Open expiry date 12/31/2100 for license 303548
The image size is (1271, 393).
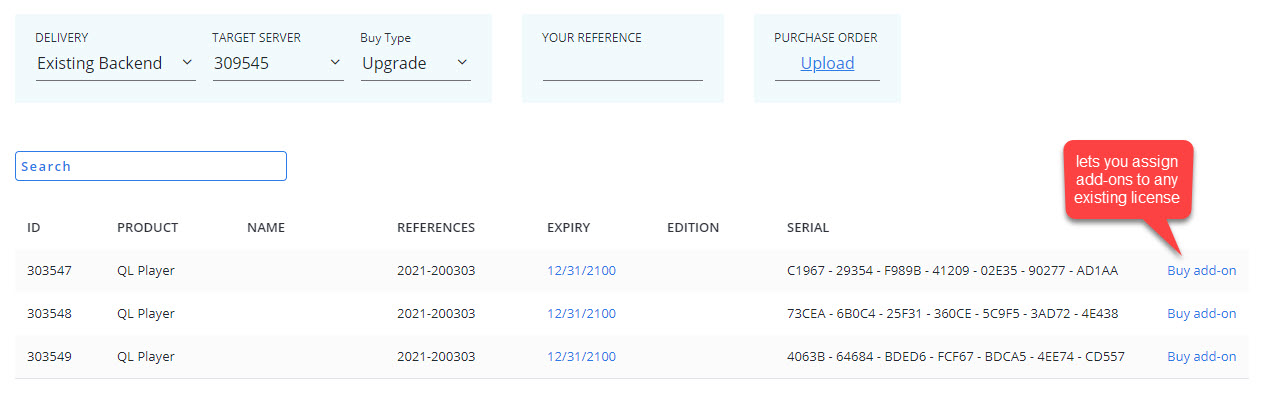[581, 313]
